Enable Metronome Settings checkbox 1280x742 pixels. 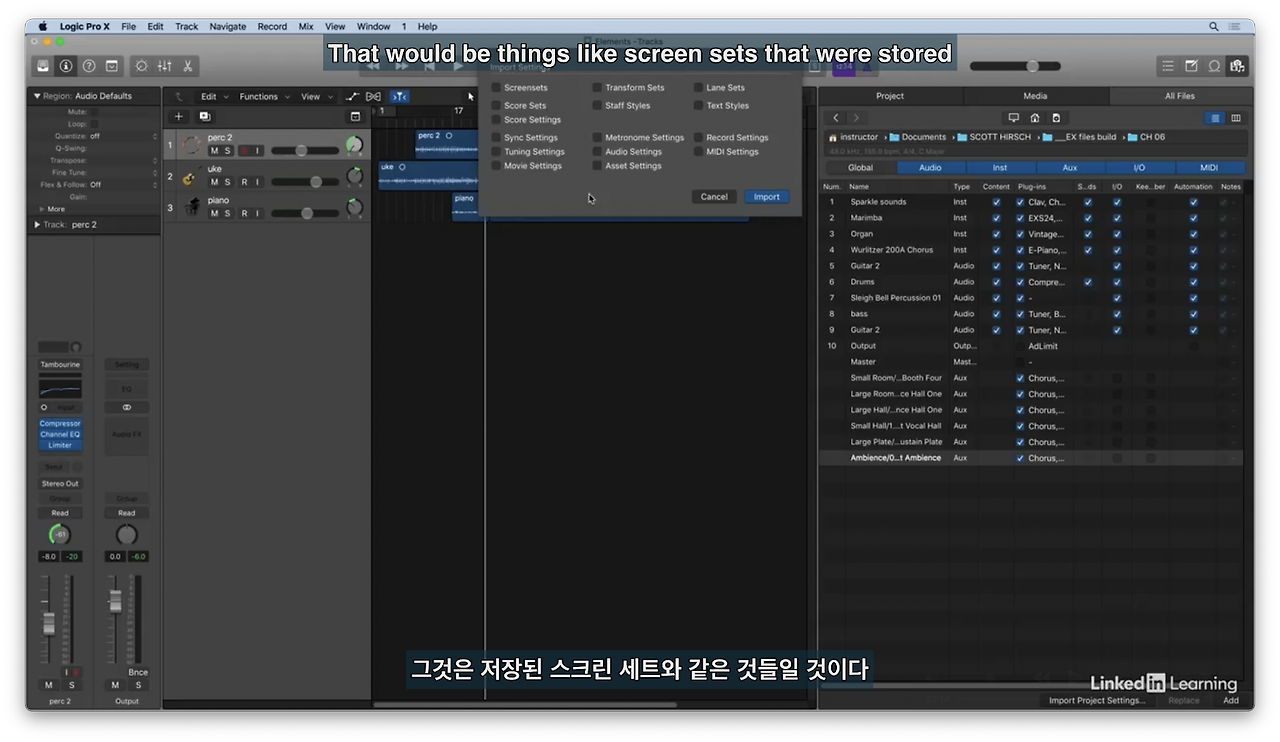(597, 138)
